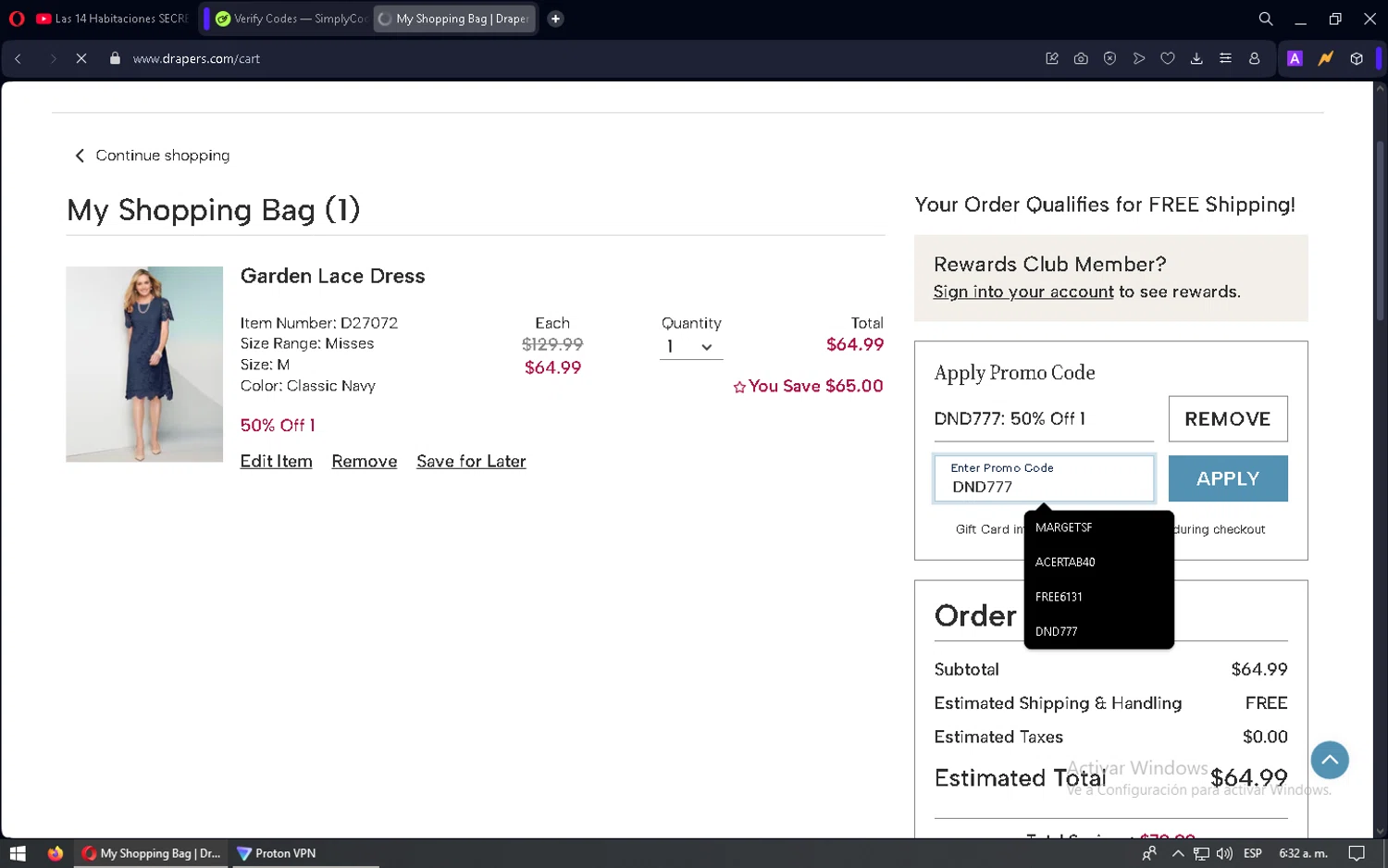Open the ad blocker shield icon
The image size is (1388, 868).
[1109, 58]
